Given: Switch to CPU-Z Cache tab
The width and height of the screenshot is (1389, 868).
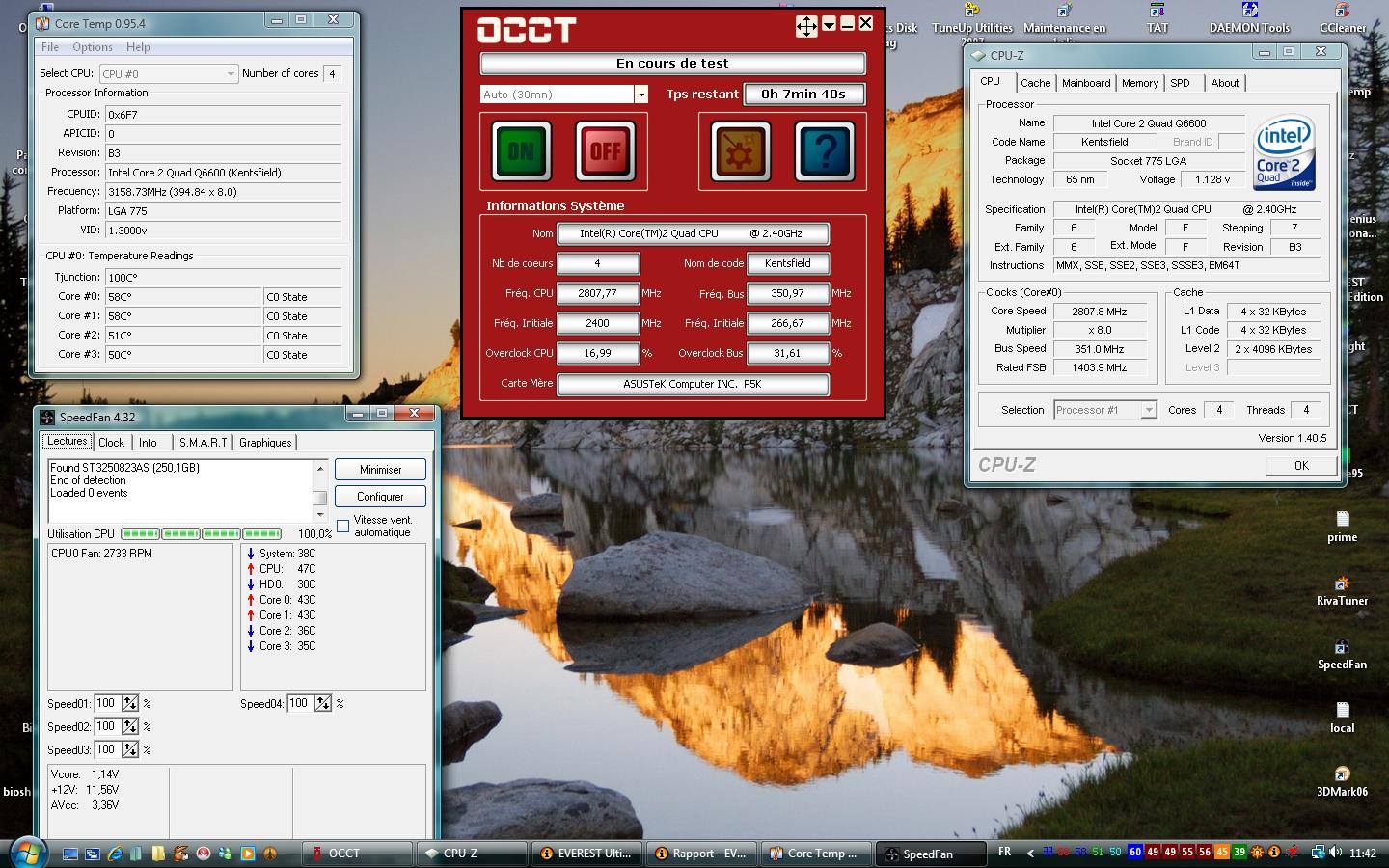Looking at the screenshot, I should click(1035, 83).
